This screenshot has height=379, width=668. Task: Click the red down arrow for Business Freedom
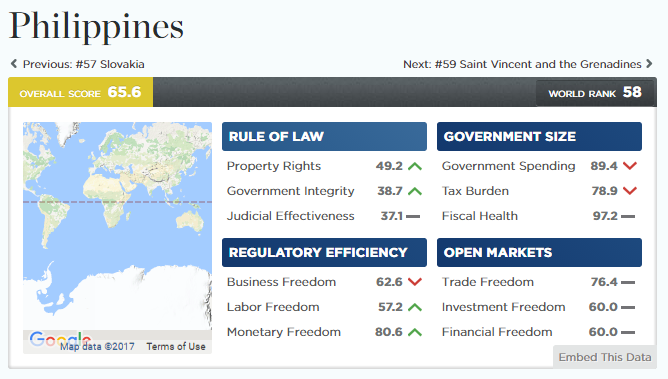(415, 281)
